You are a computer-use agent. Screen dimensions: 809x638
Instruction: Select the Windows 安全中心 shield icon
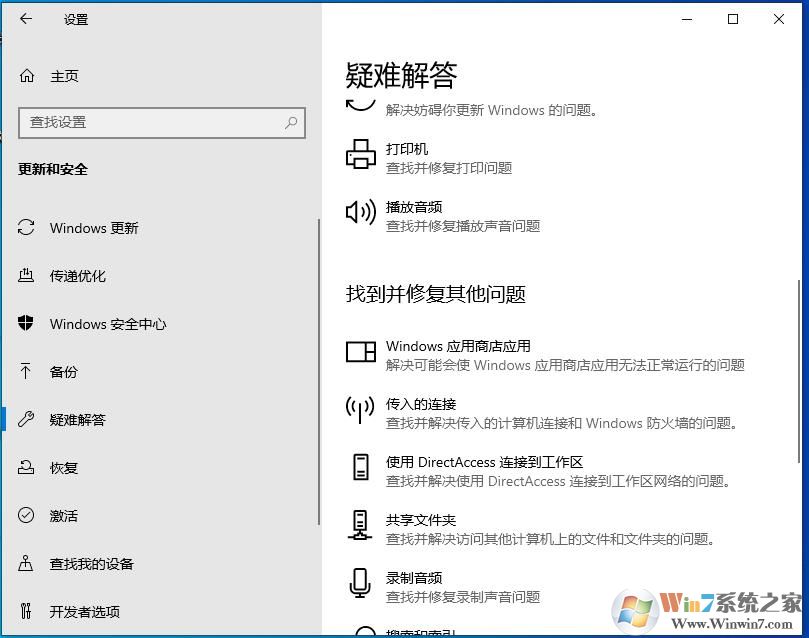(26, 323)
